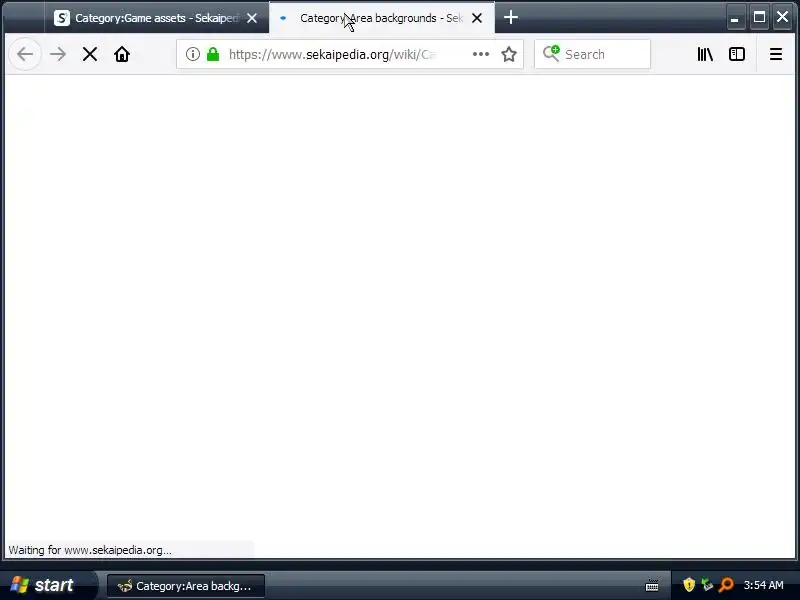The image size is (800, 600).
Task: Go back to the previous page
Action: coord(25,54)
